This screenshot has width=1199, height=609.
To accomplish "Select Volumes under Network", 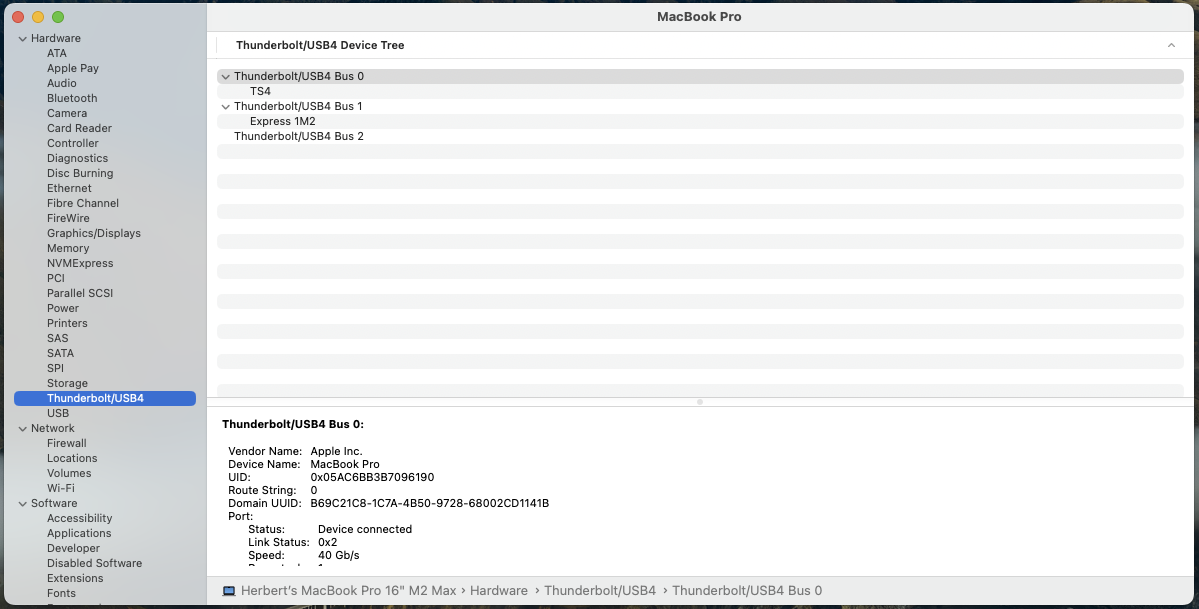I will pyautogui.click(x=69, y=473).
